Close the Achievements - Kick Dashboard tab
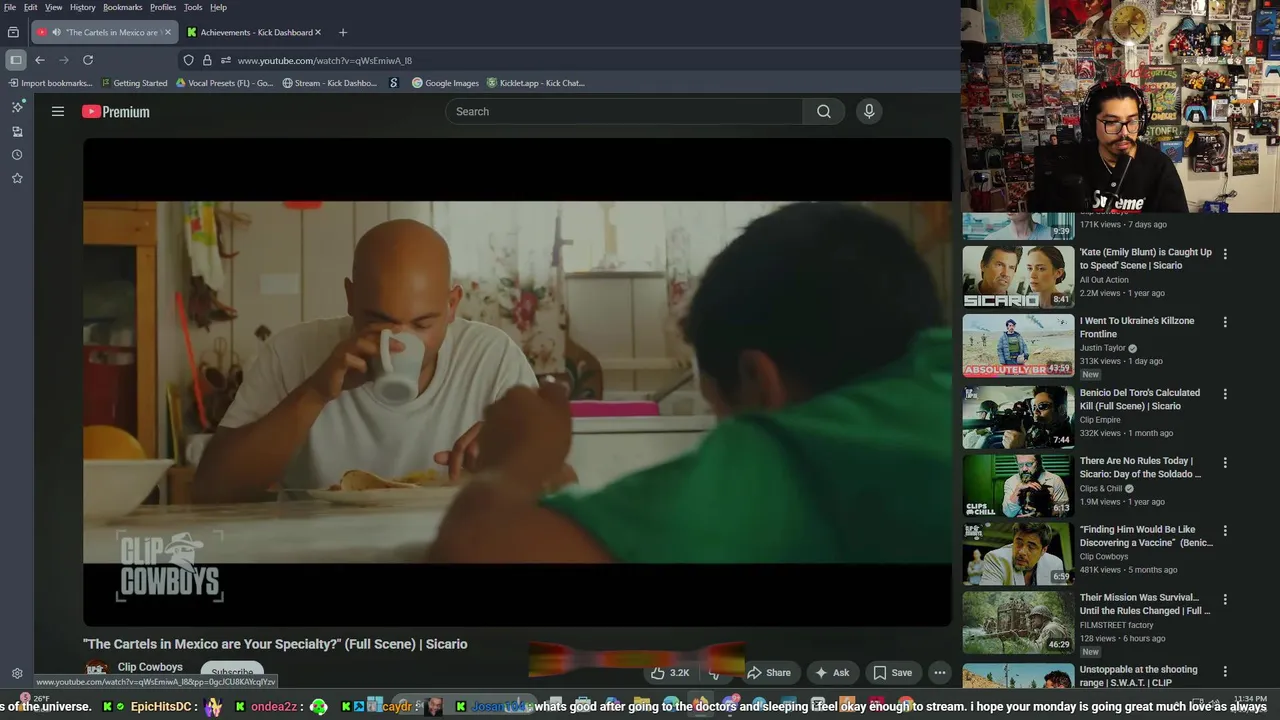The image size is (1280, 720). [x=318, y=32]
